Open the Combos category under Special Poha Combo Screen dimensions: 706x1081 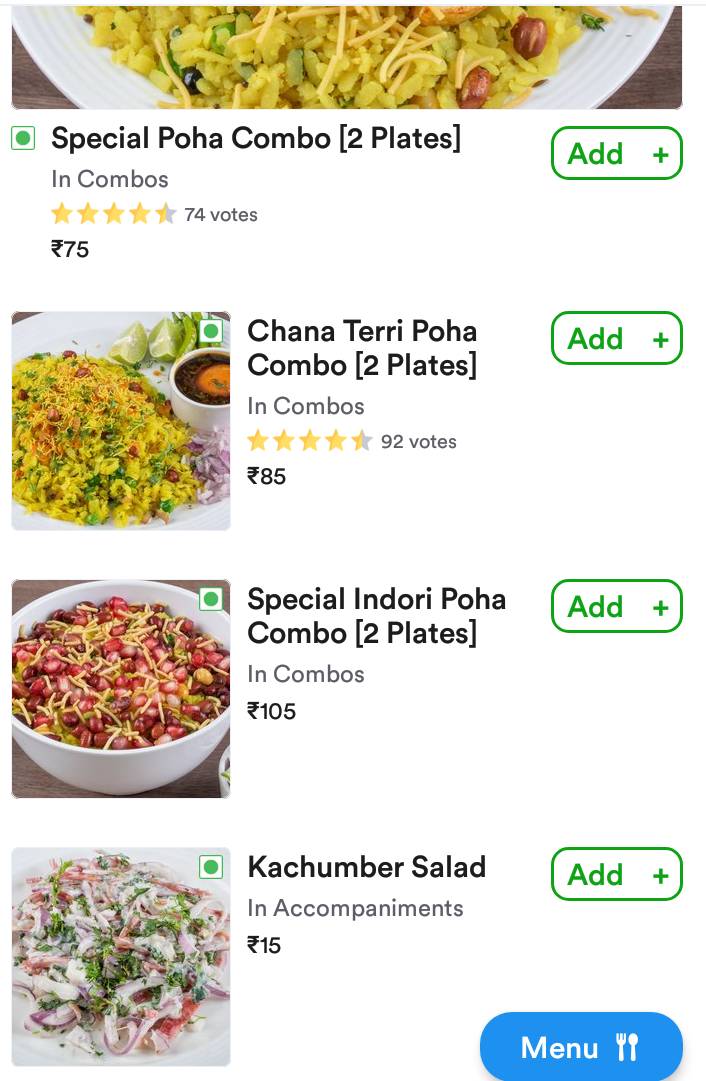(x=110, y=179)
